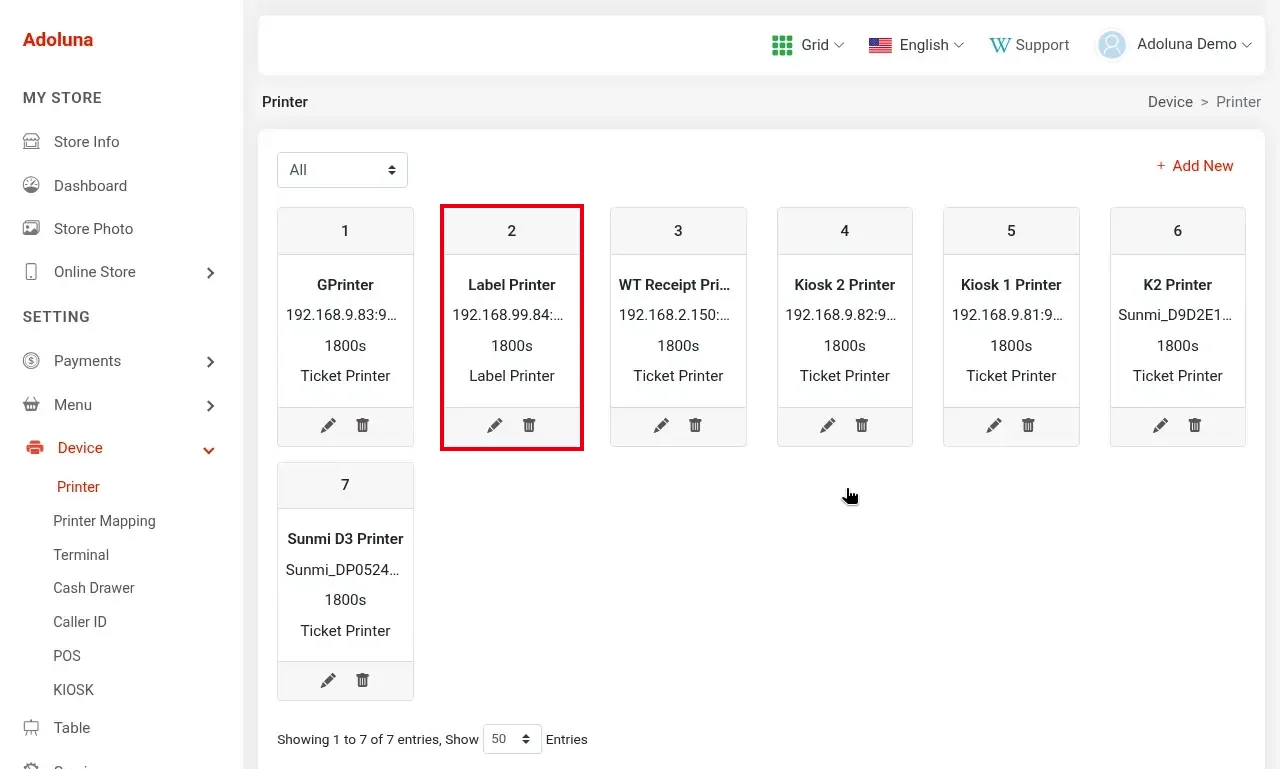Image resolution: width=1280 pixels, height=769 pixels.
Task: Click the Dashboard gauge icon
Action: coord(31,185)
